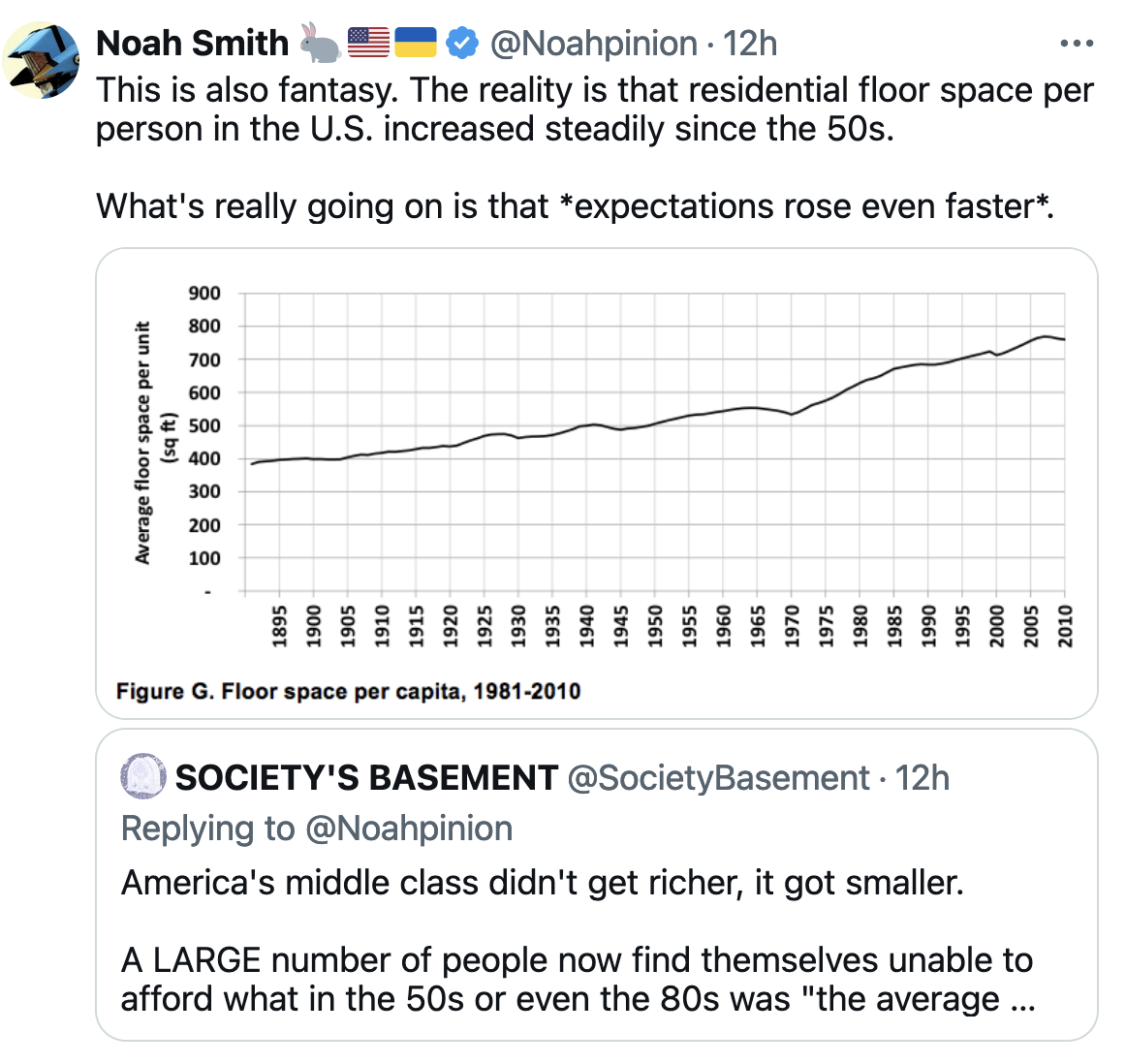Click the 'Figure G. Floor space per capita' caption

[348, 691]
